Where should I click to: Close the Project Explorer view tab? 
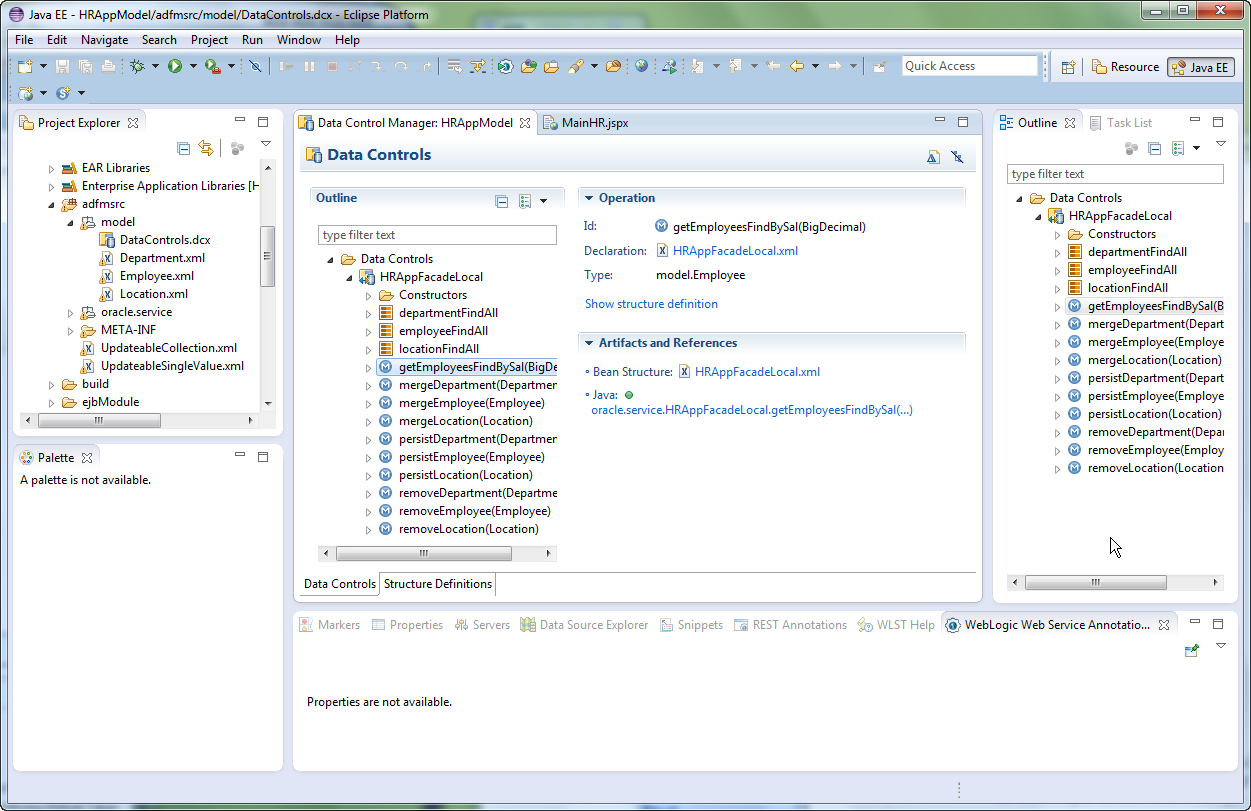133,123
